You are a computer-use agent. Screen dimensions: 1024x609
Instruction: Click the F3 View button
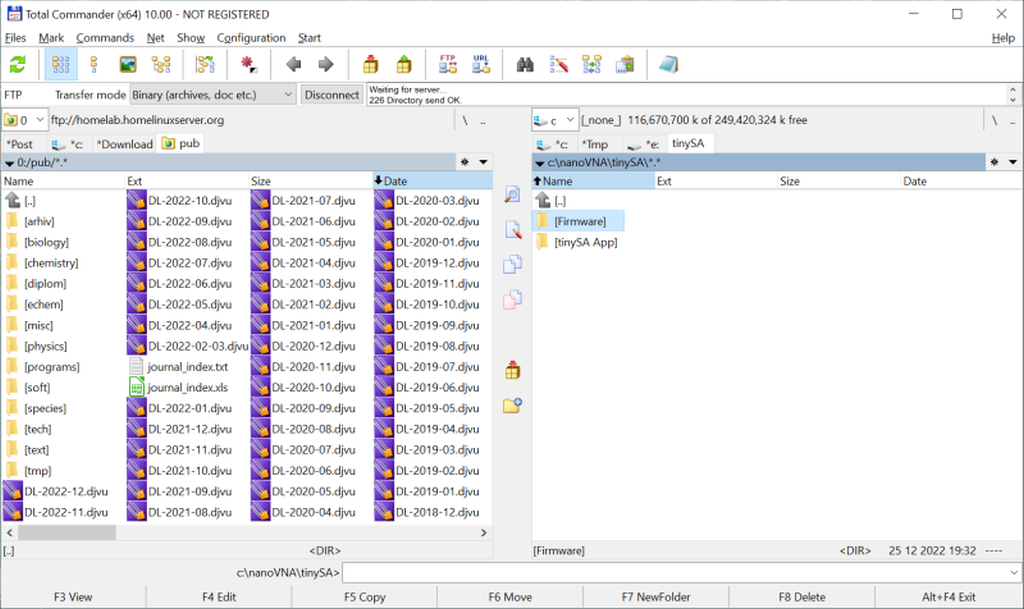click(x=73, y=597)
